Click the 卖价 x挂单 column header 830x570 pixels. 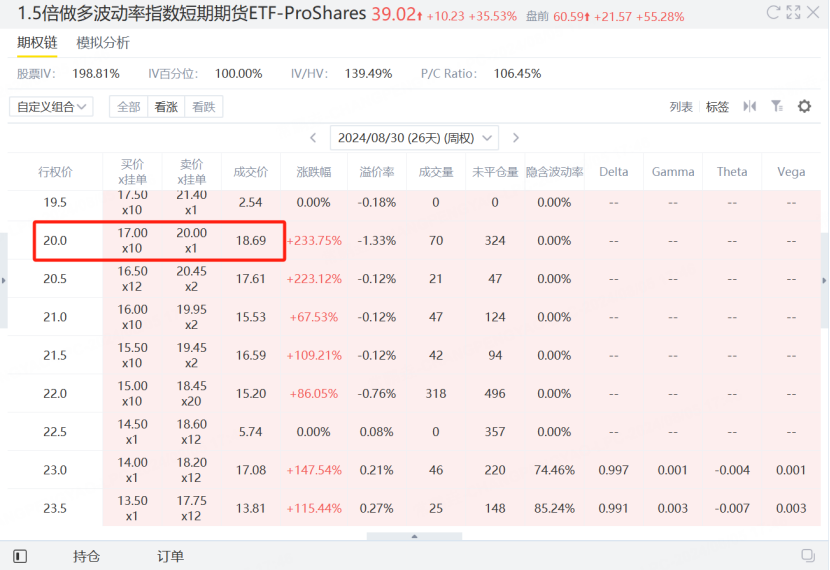pos(192,171)
